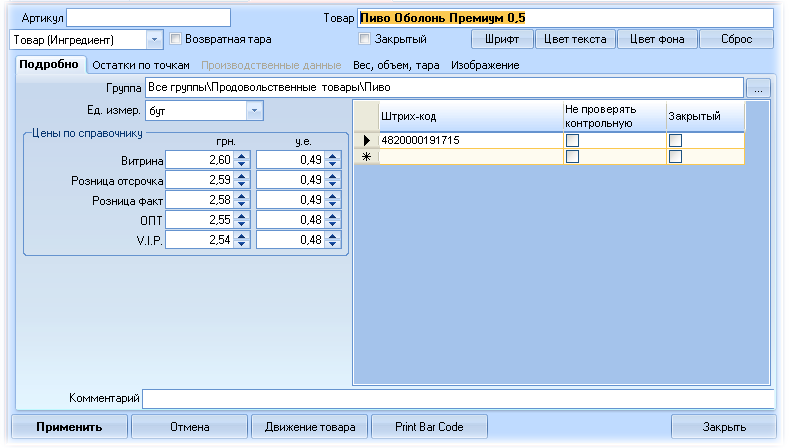Decrease Розница отсрочка price in у.е.
This screenshot has height=448, width=789.
point(333,184)
